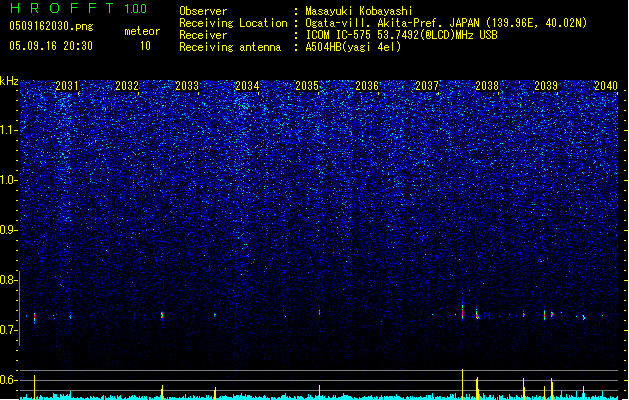The width and height of the screenshot is (629, 400).
Task: Click the 2035 time marker
Action: [x=307, y=85]
